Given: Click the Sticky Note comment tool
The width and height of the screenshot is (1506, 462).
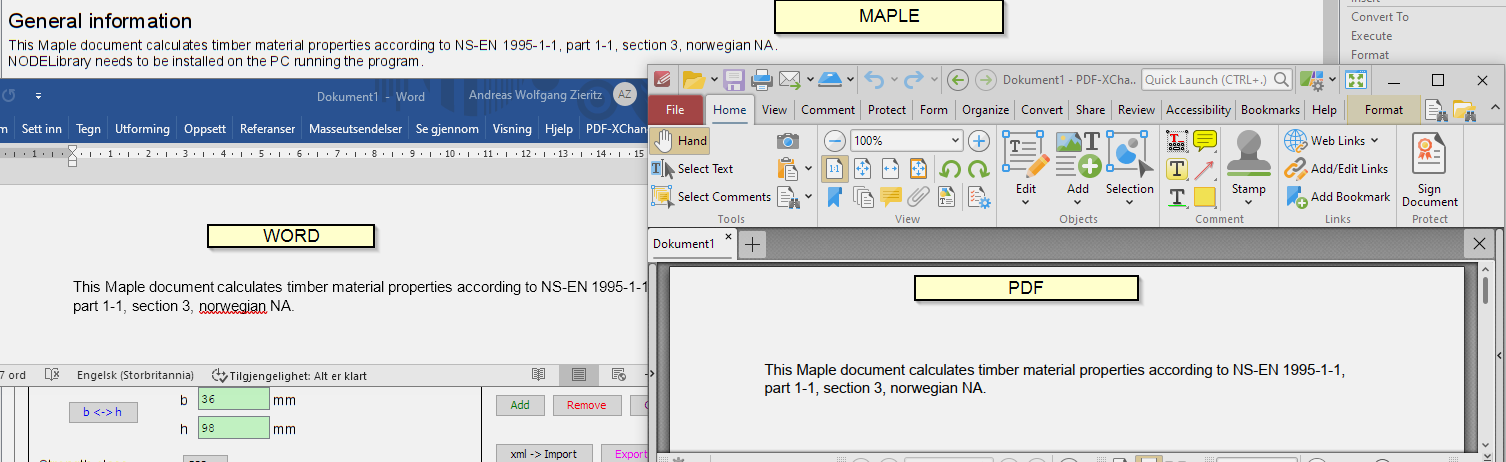Looking at the screenshot, I should pyautogui.click(x=1205, y=141).
